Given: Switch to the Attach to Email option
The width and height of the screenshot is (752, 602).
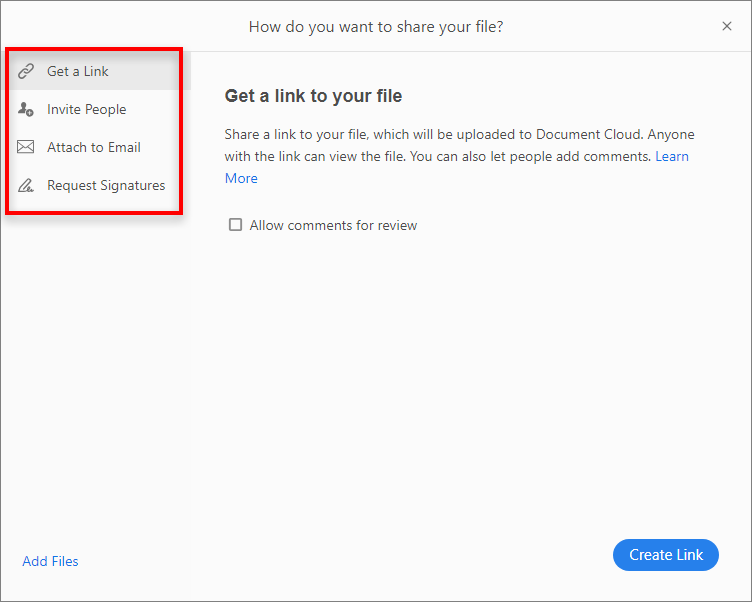Looking at the screenshot, I should (x=94, y=147).
